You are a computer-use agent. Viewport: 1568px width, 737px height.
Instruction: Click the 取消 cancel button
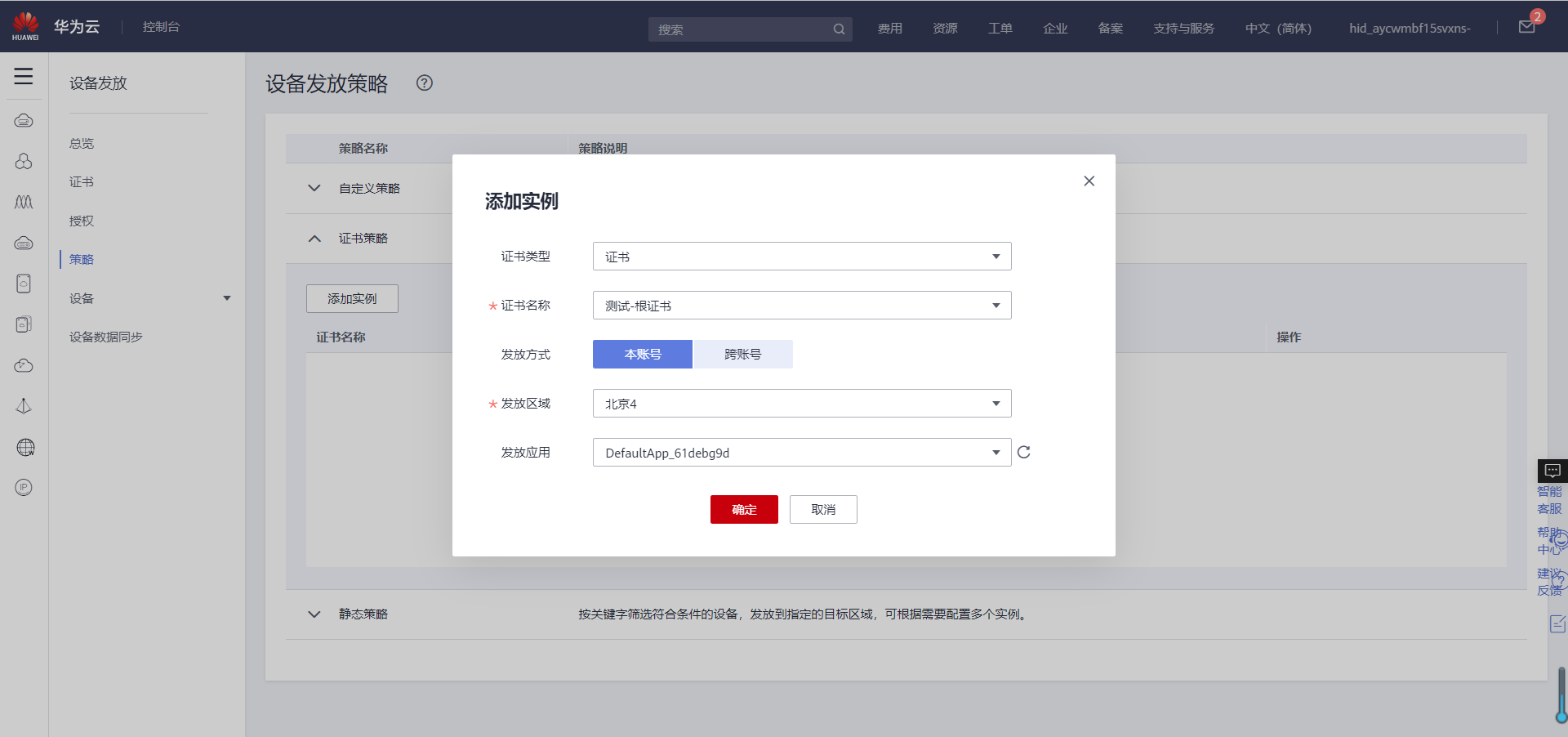coord(823,509)
